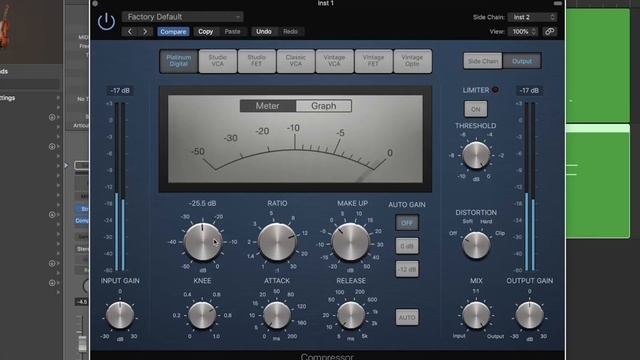Screen dimensions: 640x360
Task: Select Auto Gain -12 dB button
Action: pos(407,269)
